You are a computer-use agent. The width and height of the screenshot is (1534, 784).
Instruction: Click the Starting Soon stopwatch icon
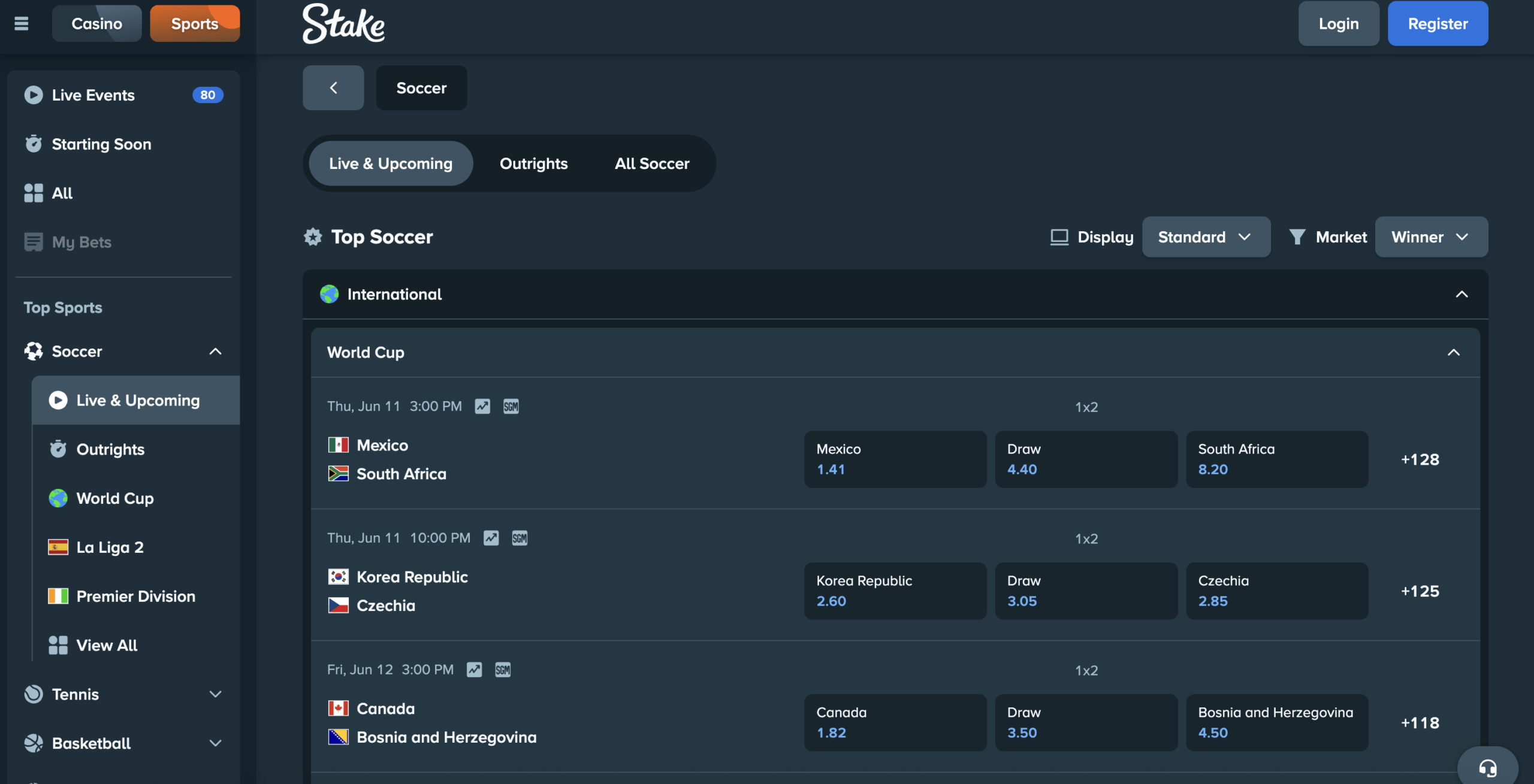click(x=34, y=144)
